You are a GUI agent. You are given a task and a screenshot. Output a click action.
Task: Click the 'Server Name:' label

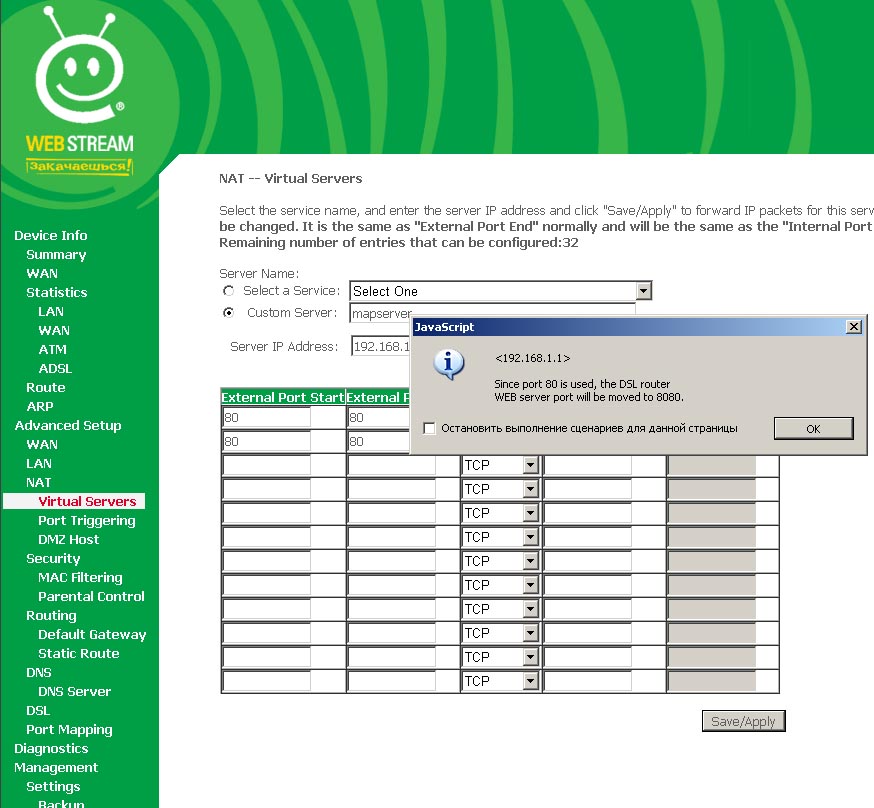click(x=259, y=274)
